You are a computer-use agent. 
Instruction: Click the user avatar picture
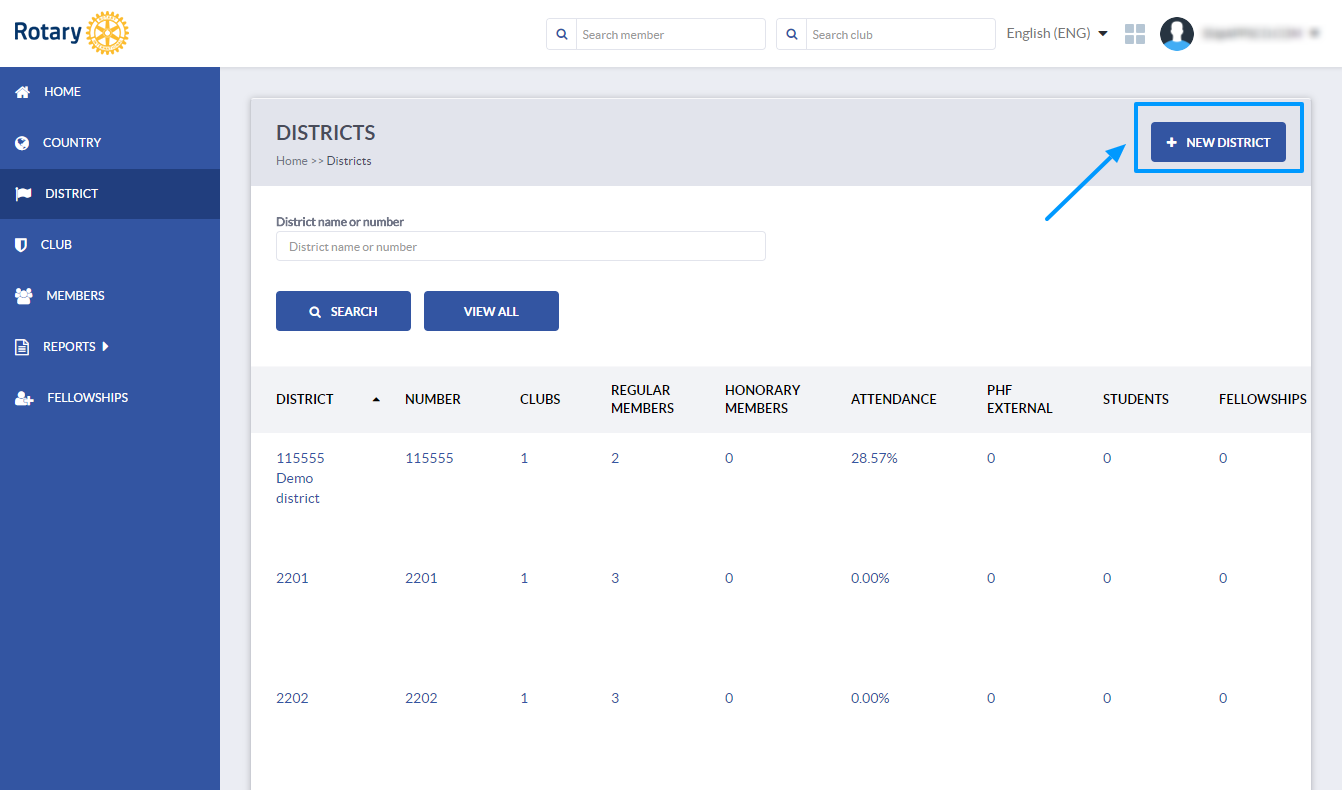tap(1177, 33)
